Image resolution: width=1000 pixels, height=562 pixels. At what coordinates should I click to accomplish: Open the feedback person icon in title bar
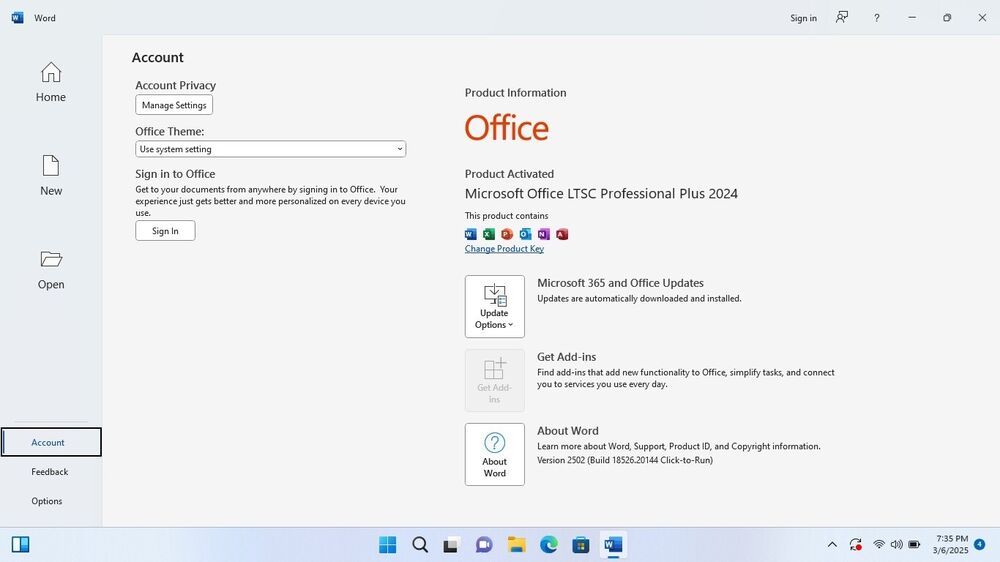click(x=842, y=17)
